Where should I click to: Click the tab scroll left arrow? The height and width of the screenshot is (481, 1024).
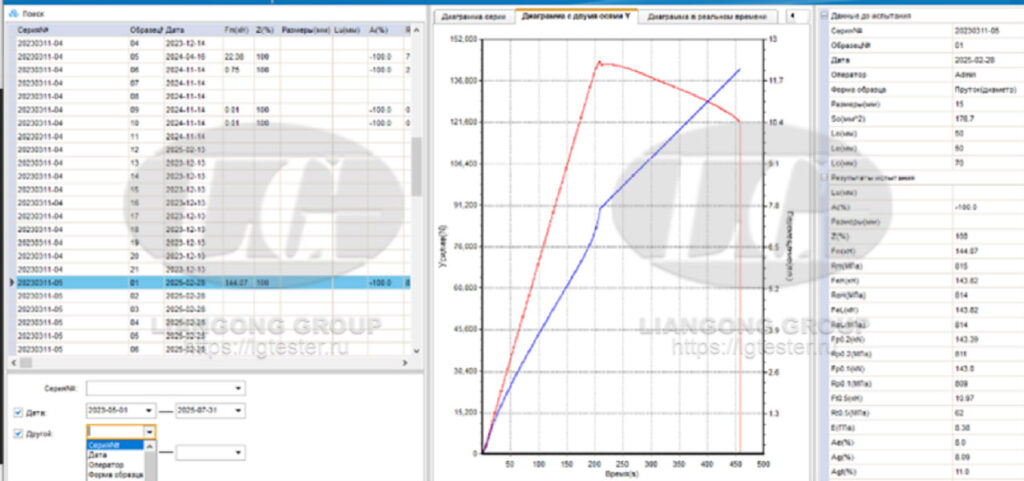click(791, 16)
